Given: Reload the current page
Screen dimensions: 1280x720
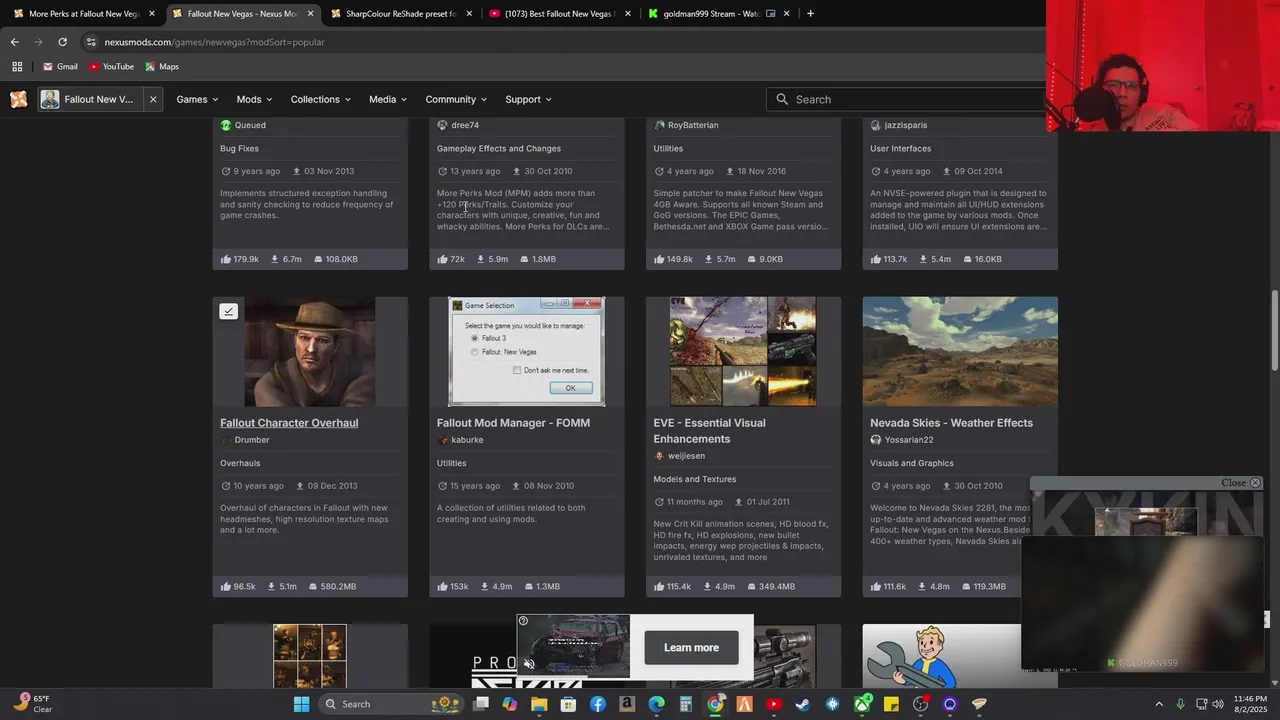Looking at the screenshot, I should coord(62,42).
